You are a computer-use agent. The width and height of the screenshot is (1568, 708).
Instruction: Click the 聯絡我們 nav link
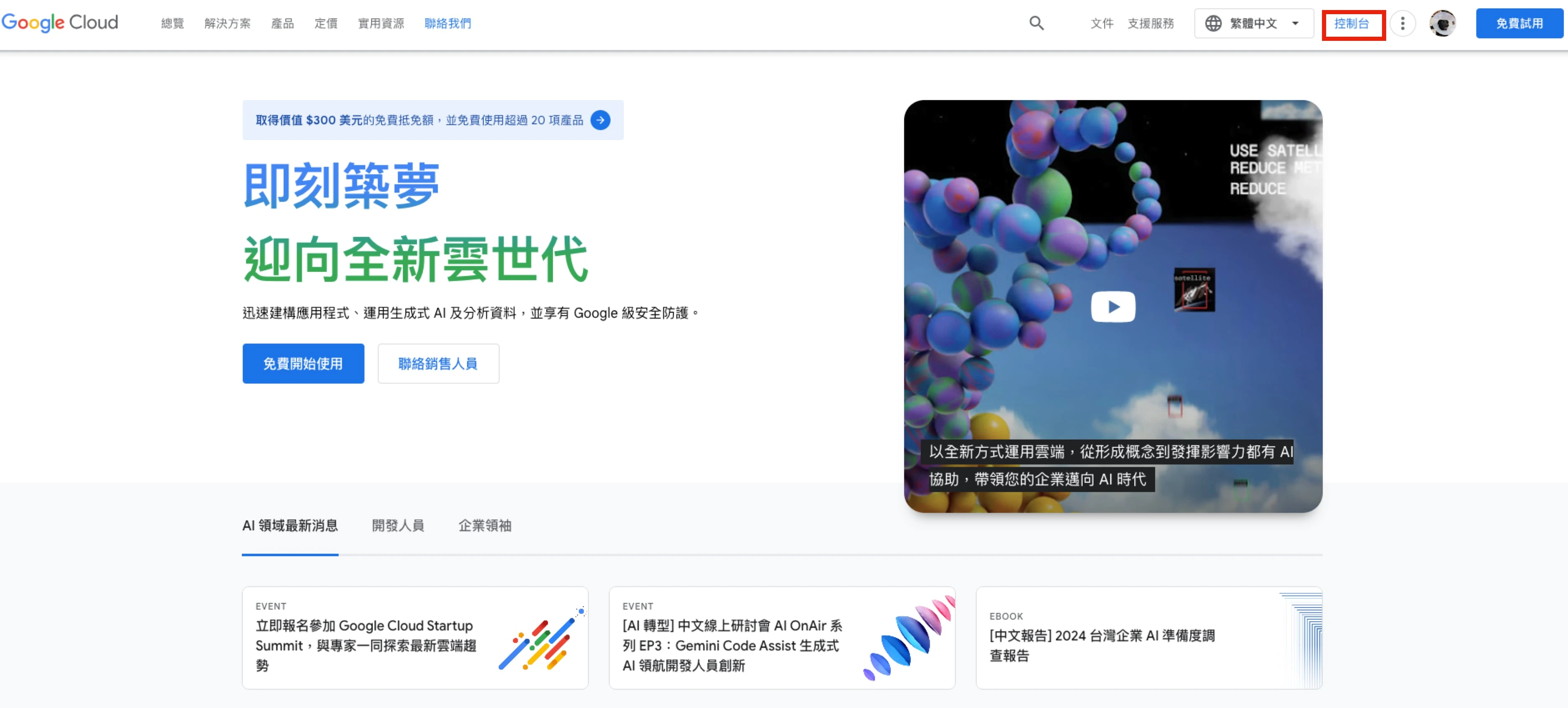tap(447, 23)
